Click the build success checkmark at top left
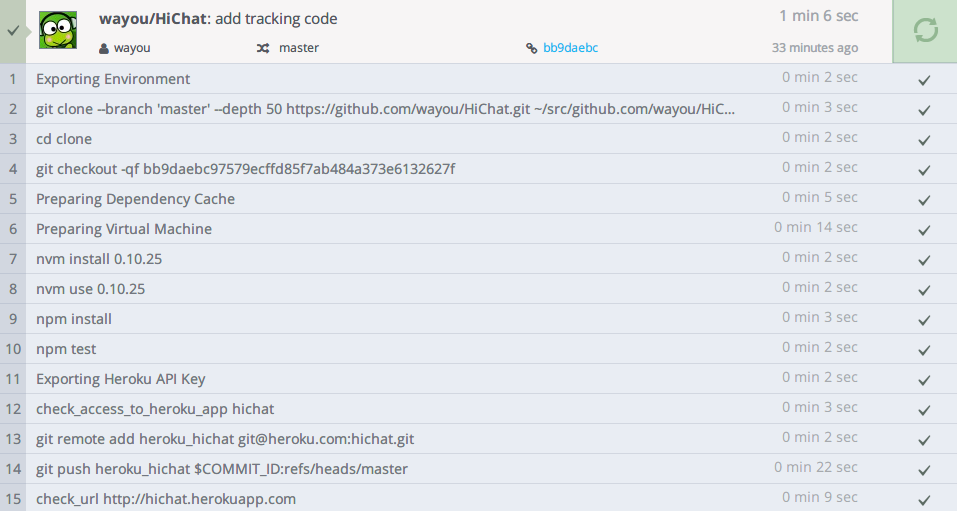This screenshot has width=957, height=511. 12,31
